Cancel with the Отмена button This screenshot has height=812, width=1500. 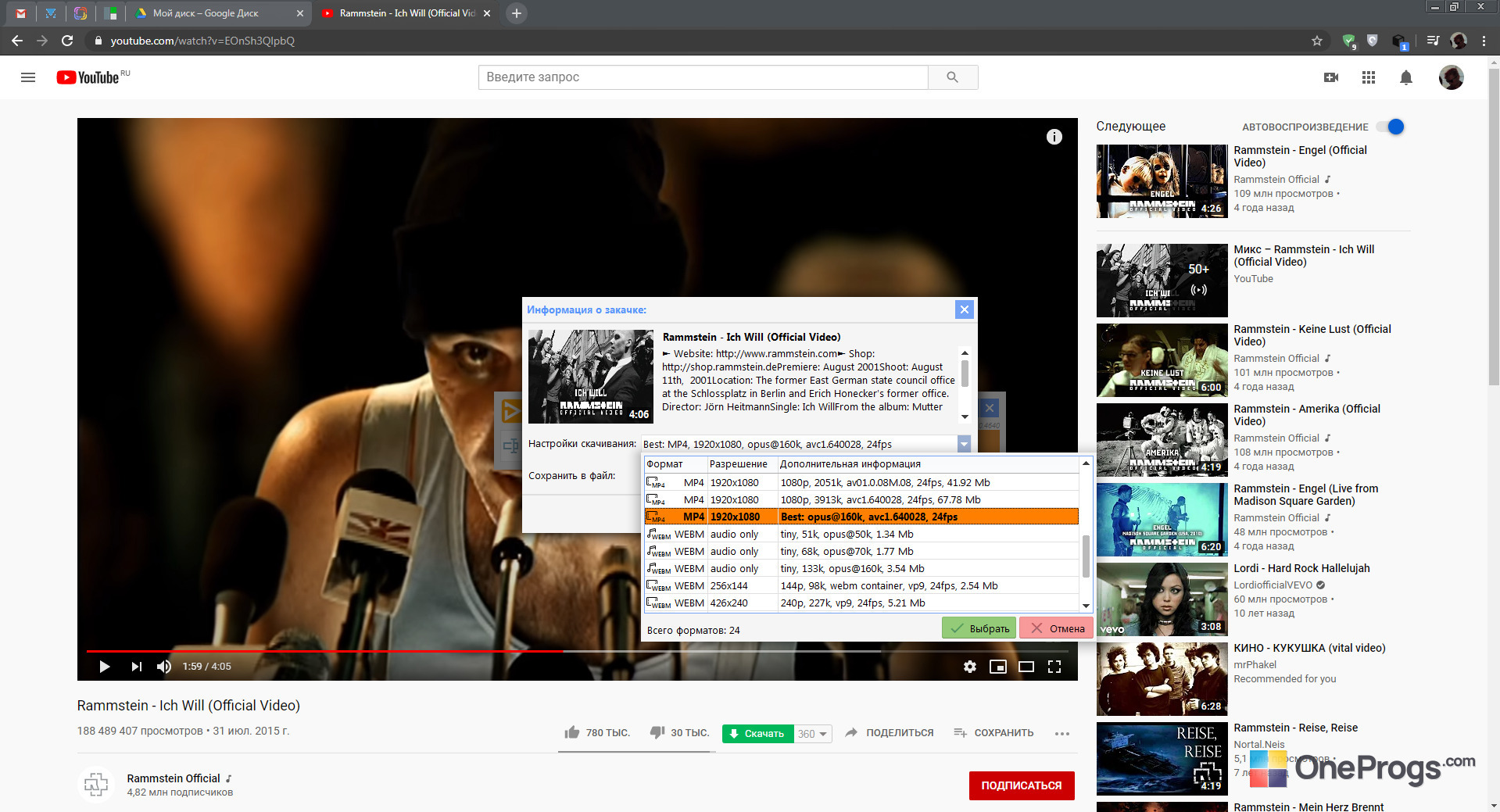coord(1057,628)
